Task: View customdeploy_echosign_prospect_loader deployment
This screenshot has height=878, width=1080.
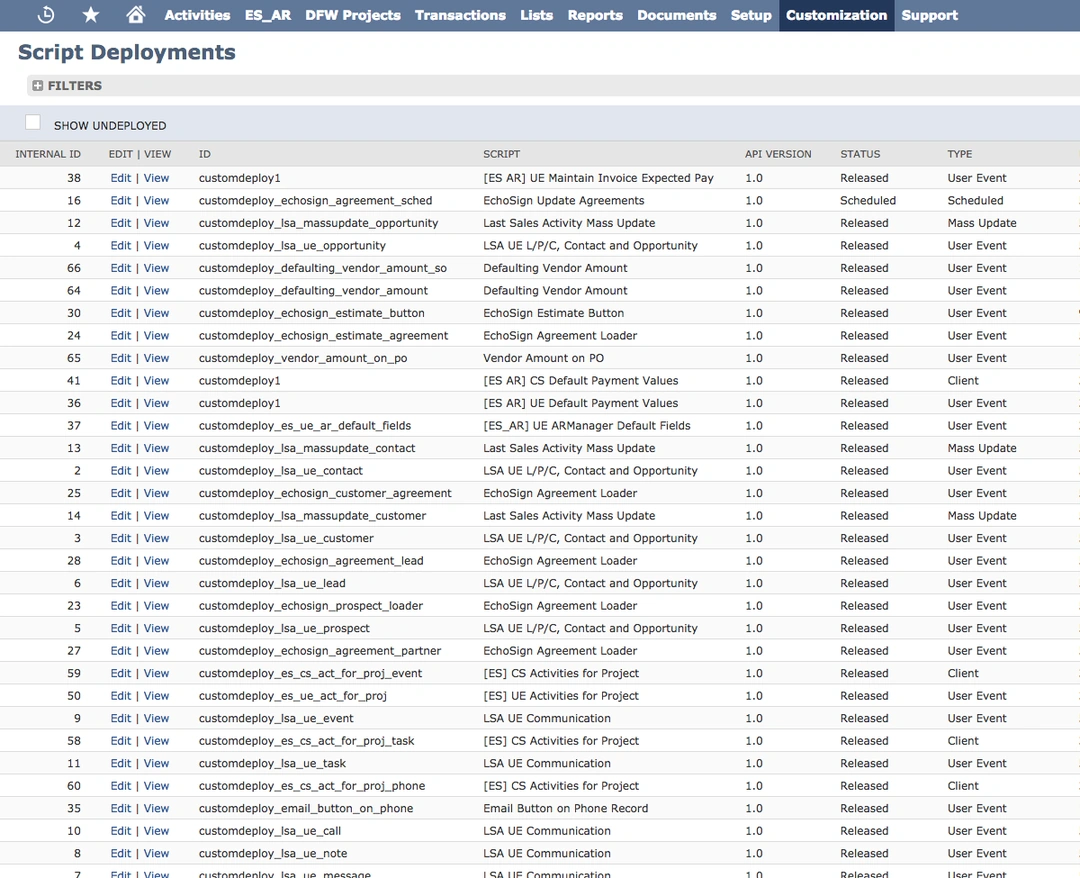Action: coord(156,605)
